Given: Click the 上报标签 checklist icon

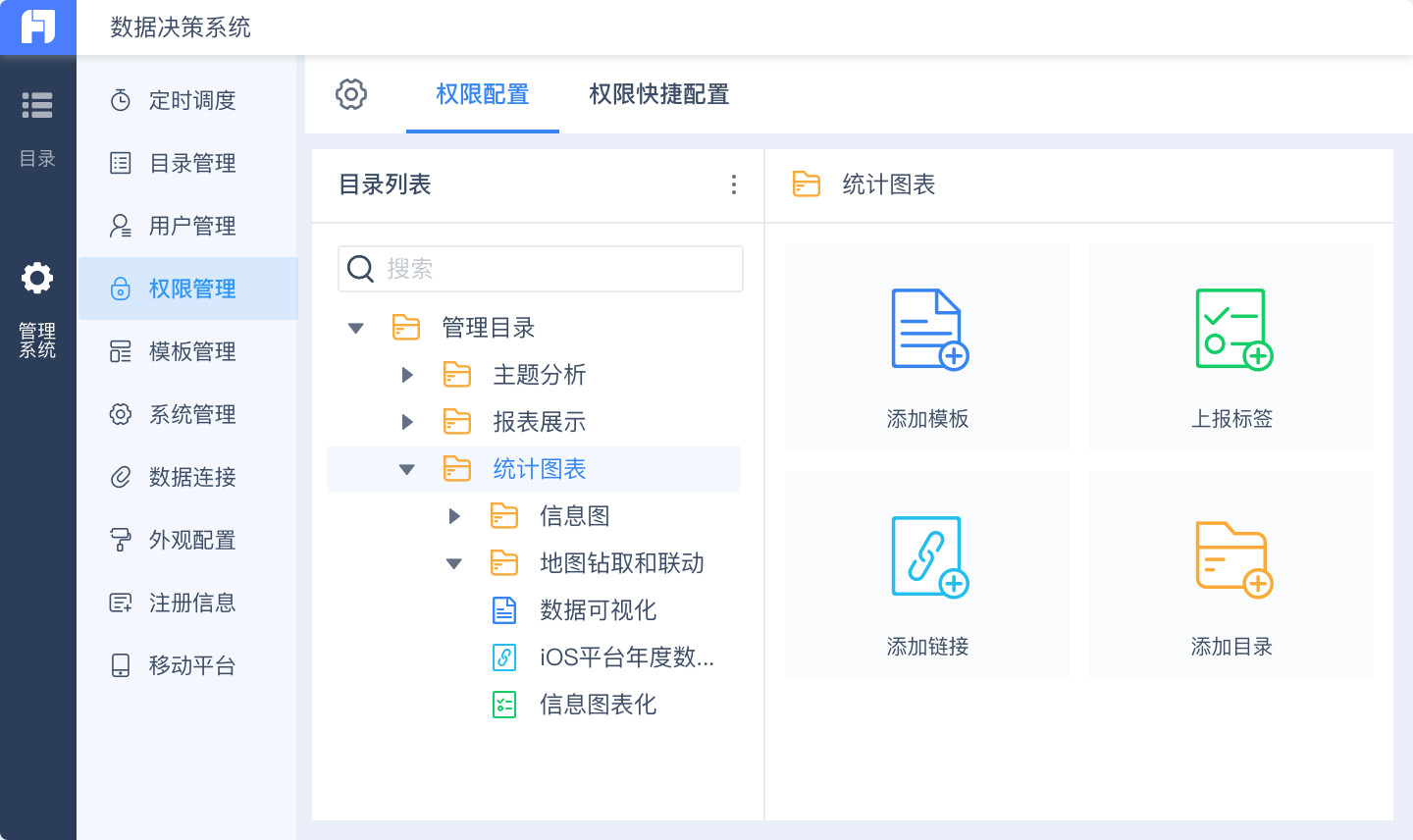Looking at the screenshot, I should 1232,330.
